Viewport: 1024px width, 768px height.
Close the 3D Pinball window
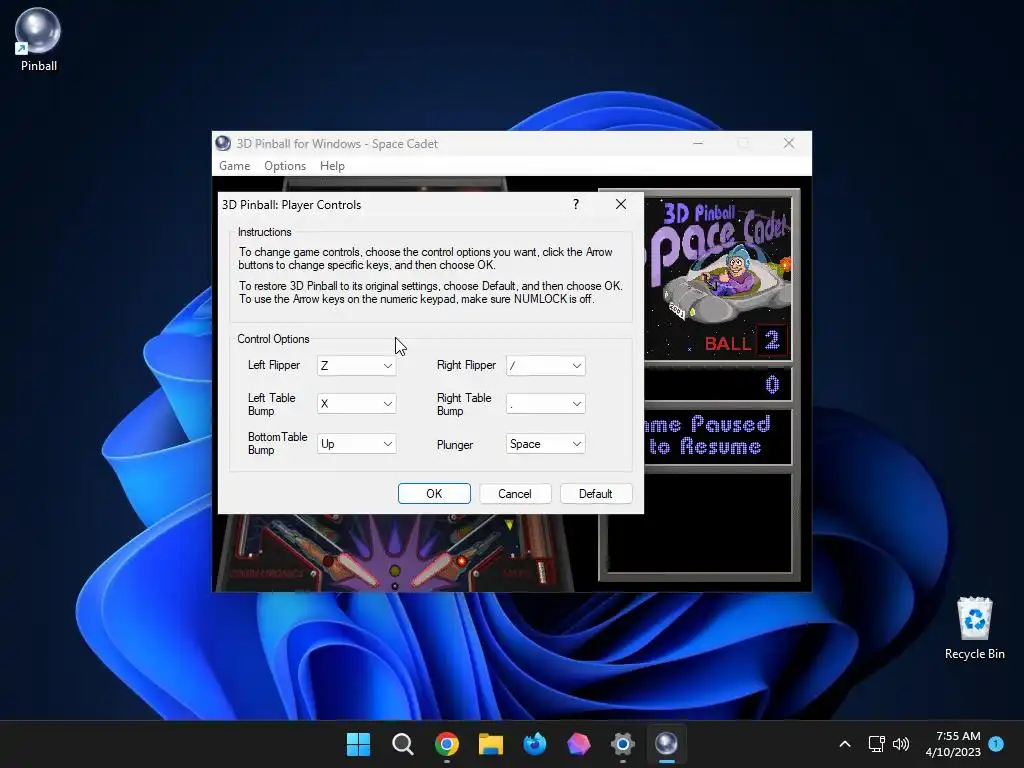point(788,143)
